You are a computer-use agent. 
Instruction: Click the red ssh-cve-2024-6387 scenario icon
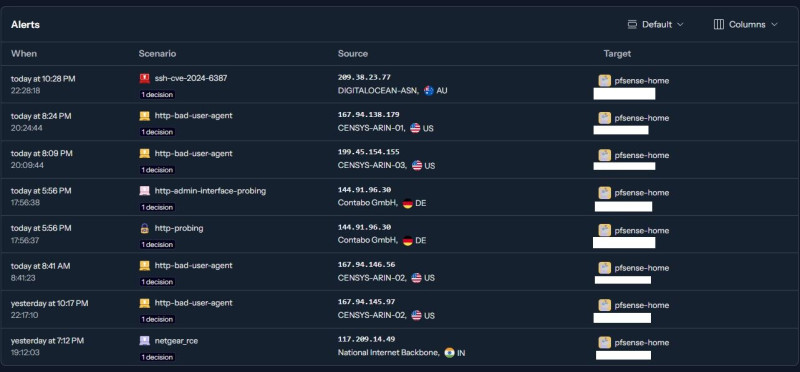(144, 79)
